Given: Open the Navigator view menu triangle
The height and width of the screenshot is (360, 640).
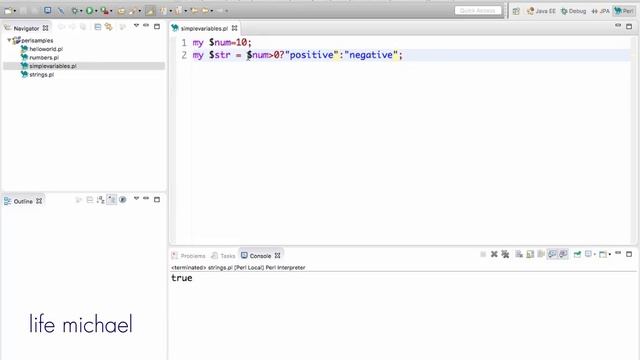Looking at the screenshot, I should 136,26.
